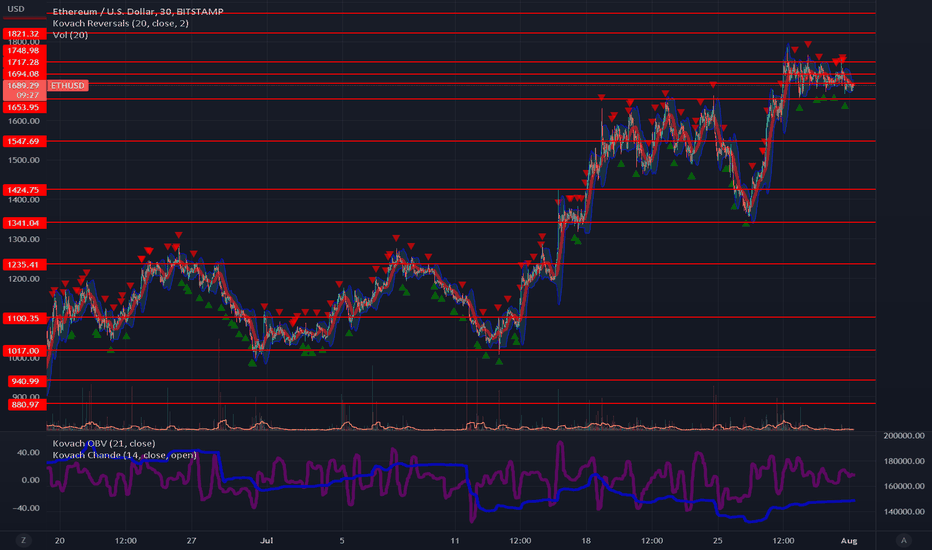The image size is (932, 550).
Task: Click the 1821.32 price level label
Action: pos(24,34)
